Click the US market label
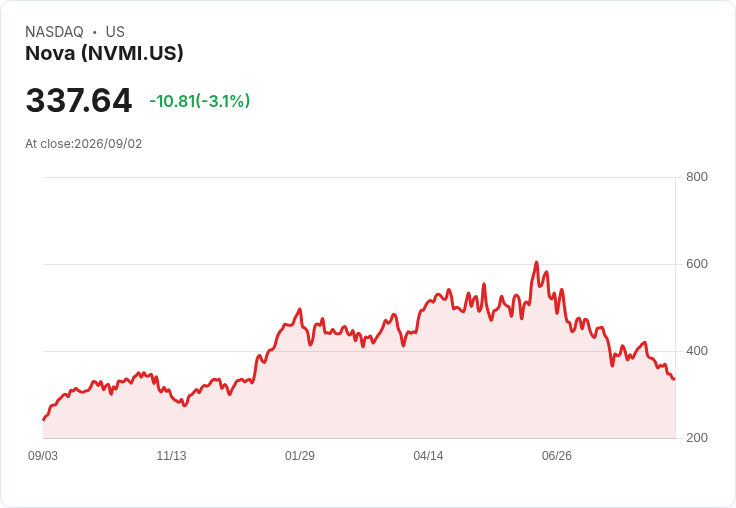Viewport: 736px width, 508px height. (115, 32)
